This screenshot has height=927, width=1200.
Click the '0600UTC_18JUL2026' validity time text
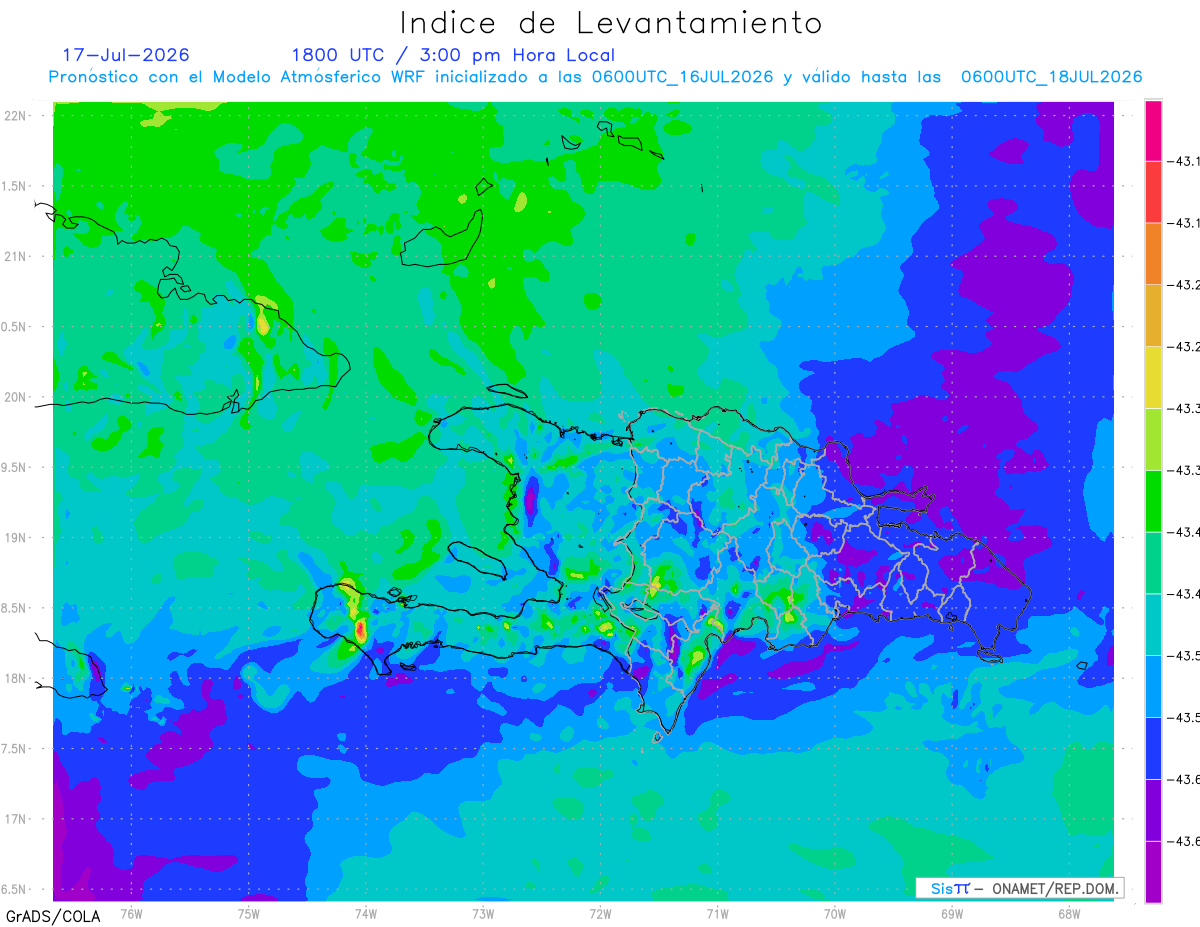tap(1051, 77)
